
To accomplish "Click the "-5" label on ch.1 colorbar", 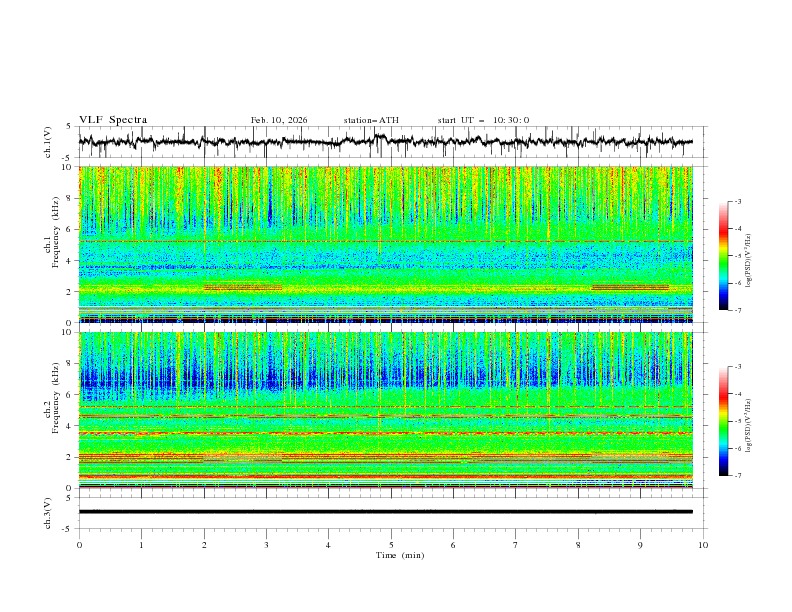I will [x=737, y=256].
